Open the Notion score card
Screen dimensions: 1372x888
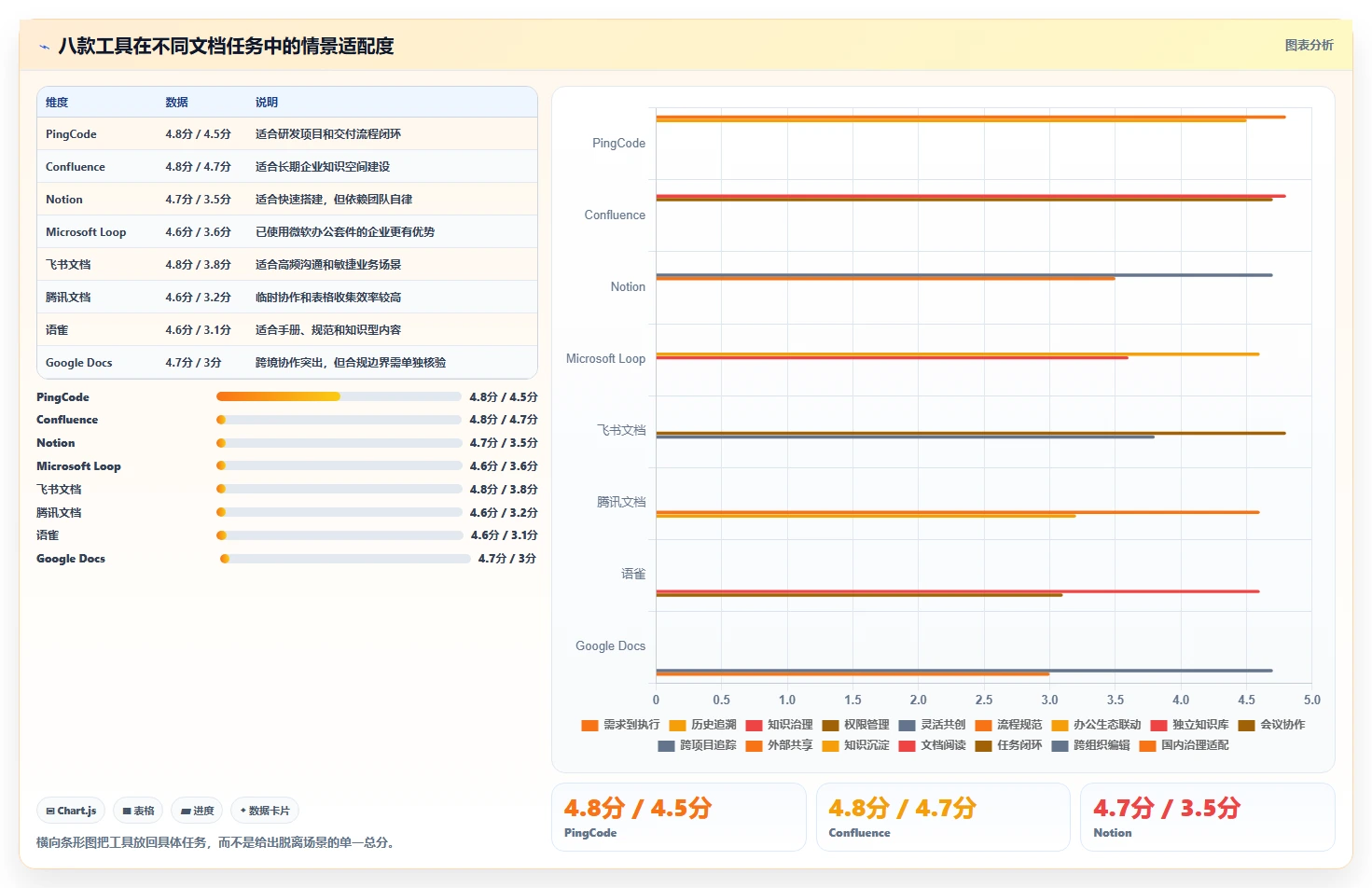(x=1208, y=817)
